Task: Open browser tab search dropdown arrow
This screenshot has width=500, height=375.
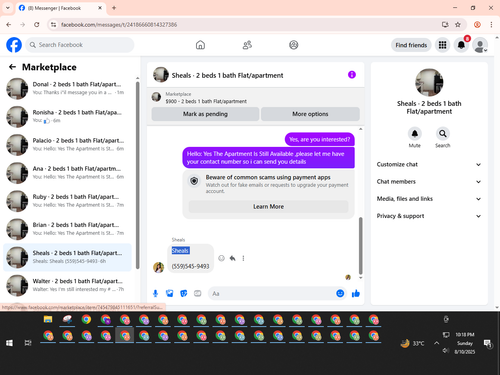Action: pyautogui.click(x=8, y=8)
